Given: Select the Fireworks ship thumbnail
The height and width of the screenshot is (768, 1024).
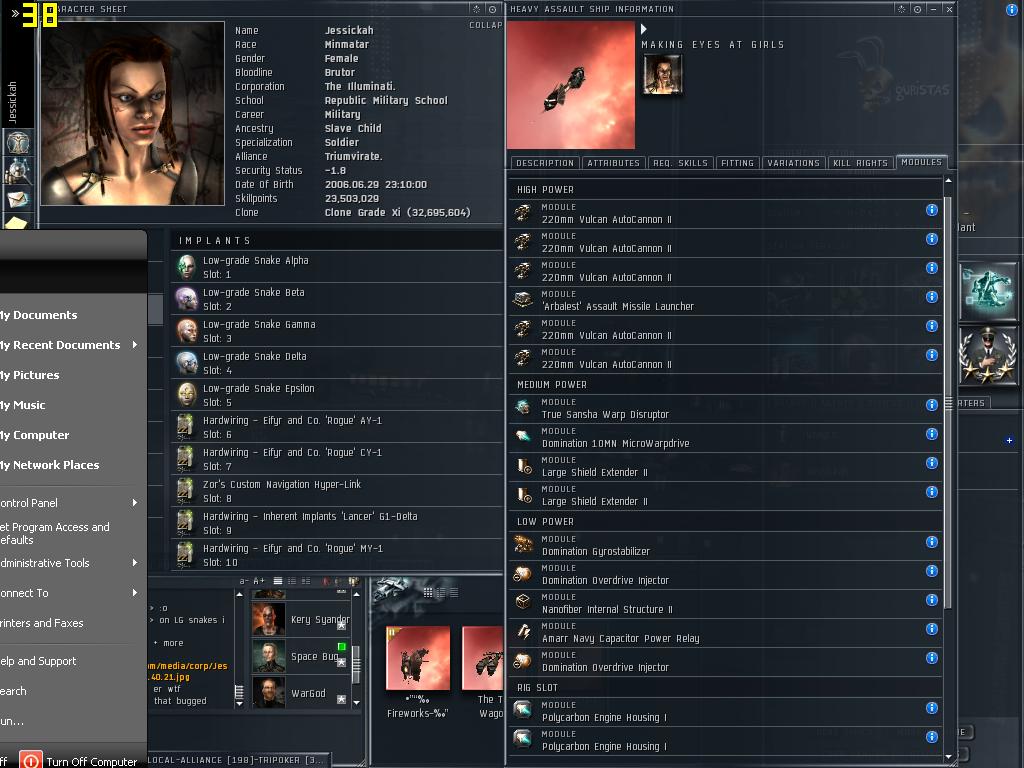Looking at the screenshot, I should point(418,658).
